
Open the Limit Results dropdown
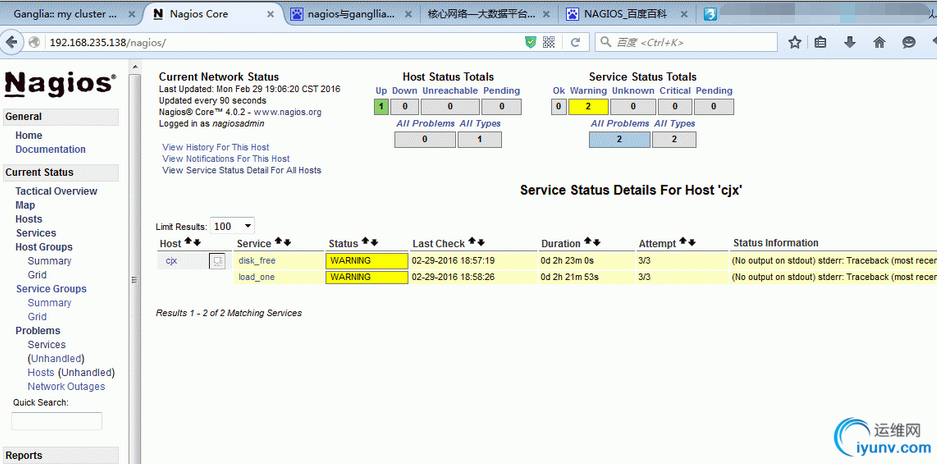click(x=233, y=226)
